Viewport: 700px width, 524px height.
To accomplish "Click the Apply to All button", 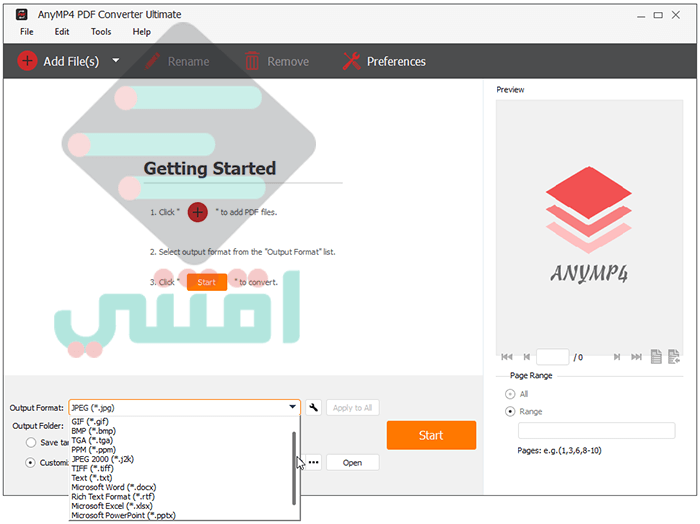I will [x=353, y=408].
